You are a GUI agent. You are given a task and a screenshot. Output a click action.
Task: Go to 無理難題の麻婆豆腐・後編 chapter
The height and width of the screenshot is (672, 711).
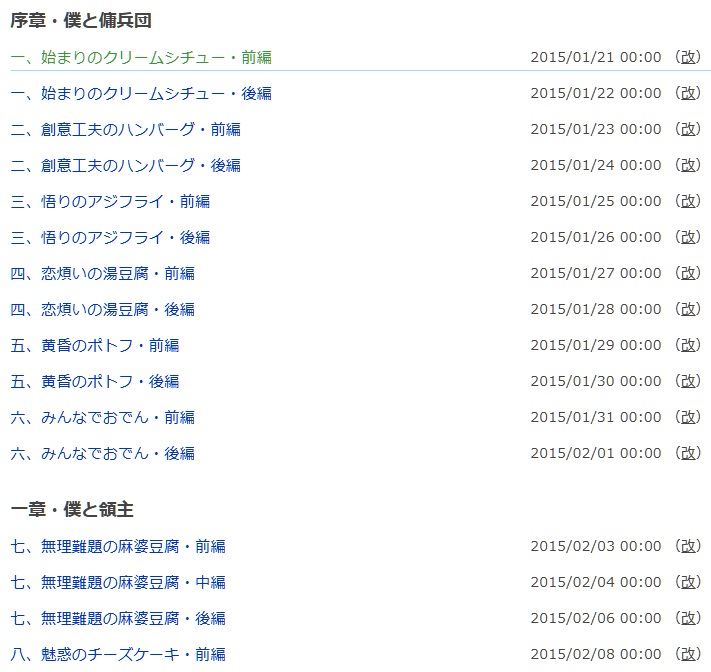point(118,618)
